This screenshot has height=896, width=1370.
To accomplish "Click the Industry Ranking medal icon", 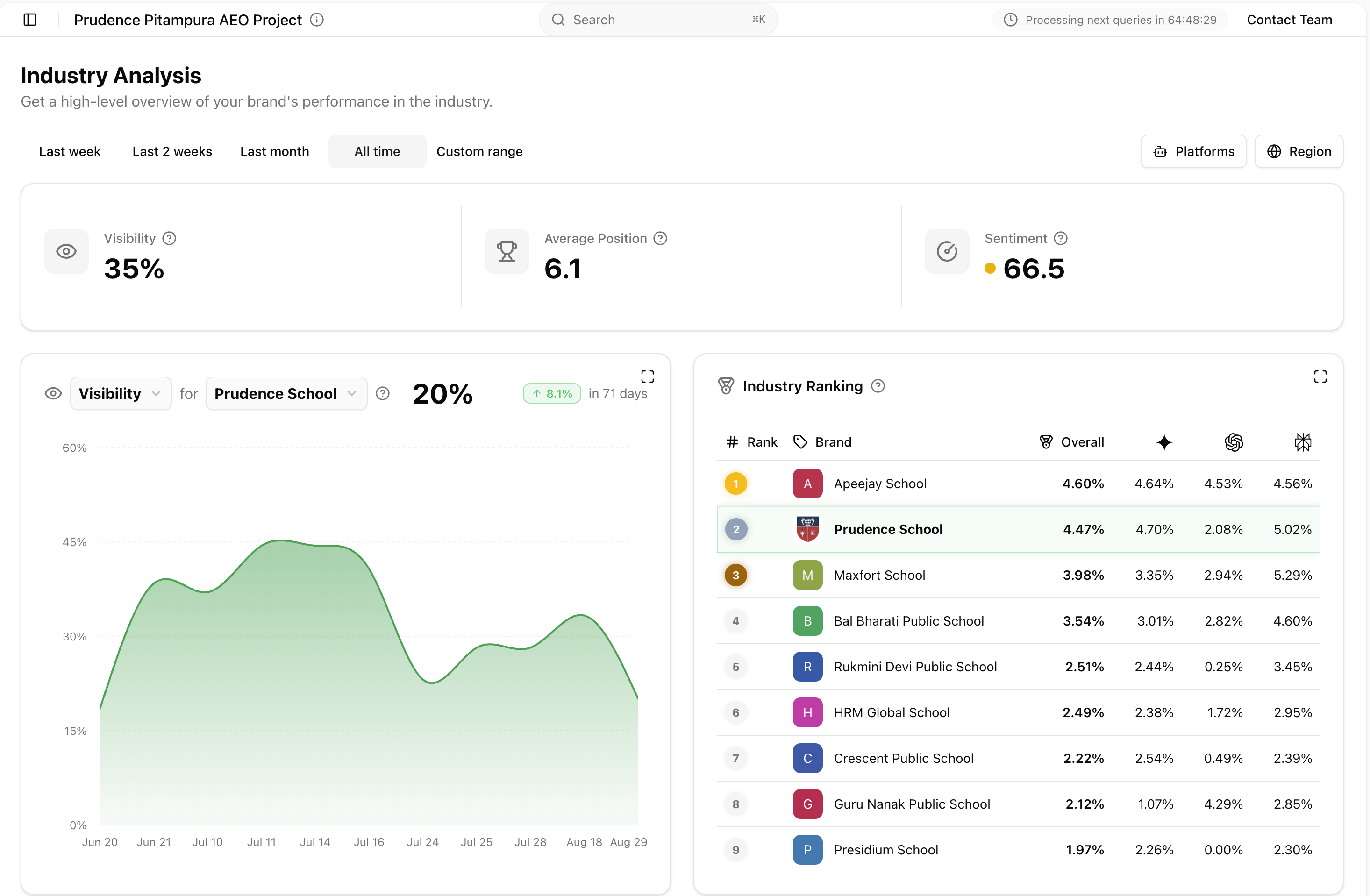I will [x=726, y=386].
